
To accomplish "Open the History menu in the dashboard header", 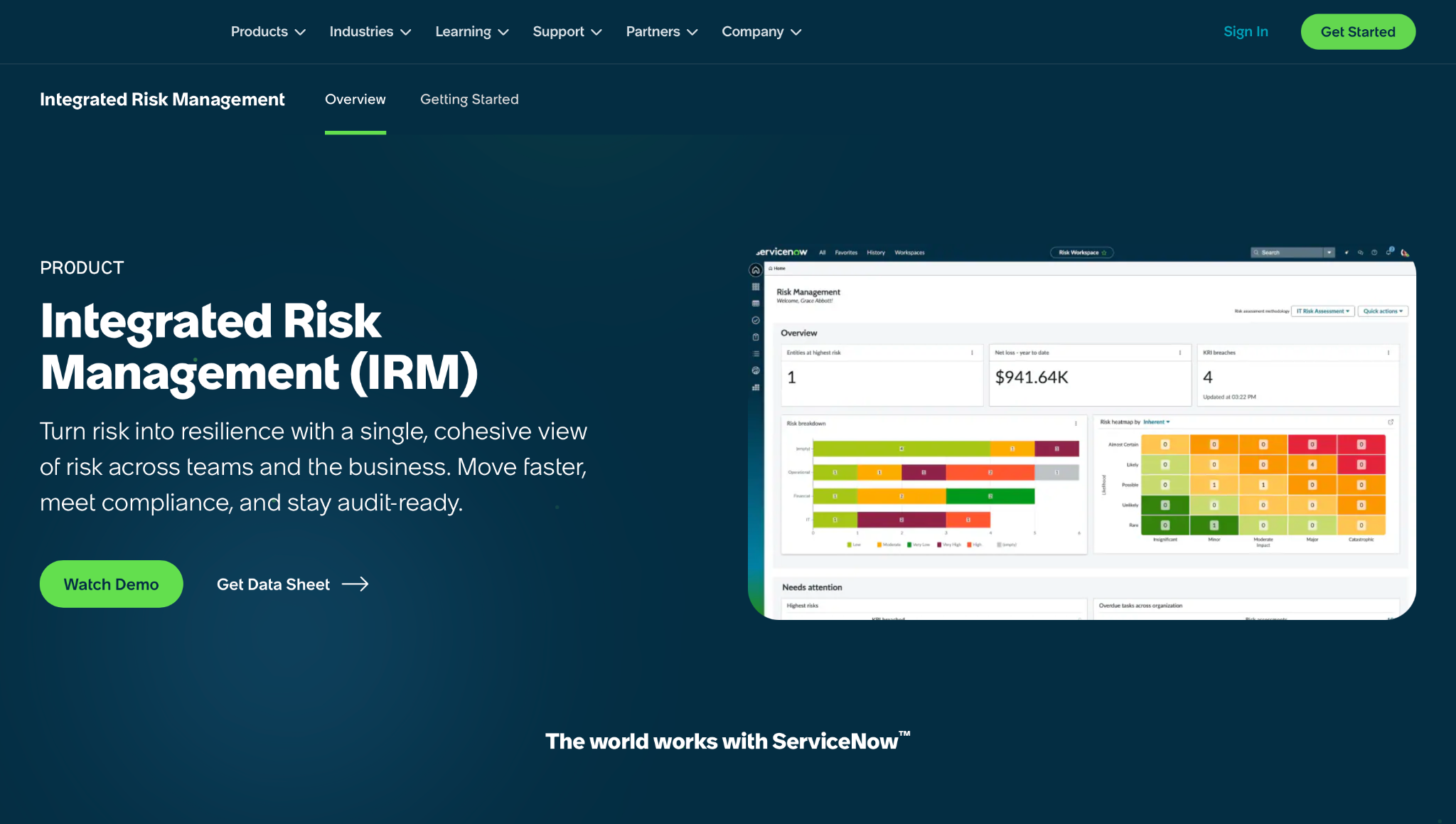I will pos(876,252).
